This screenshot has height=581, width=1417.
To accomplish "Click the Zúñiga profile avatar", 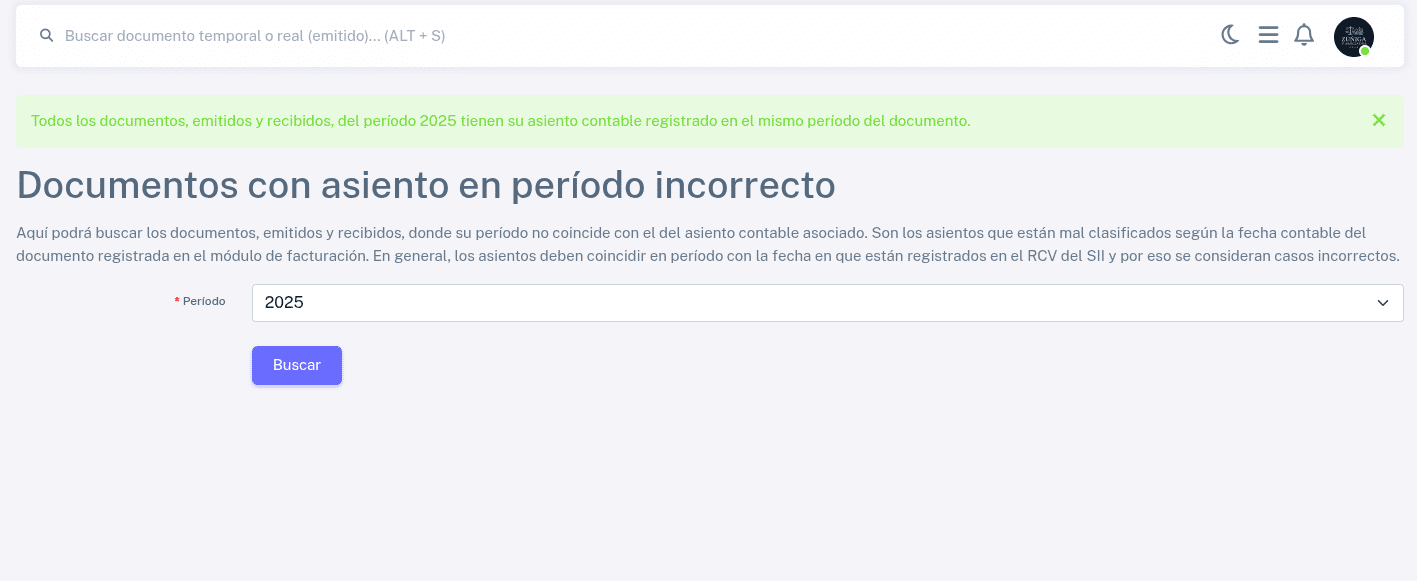I will [1354, 37].
